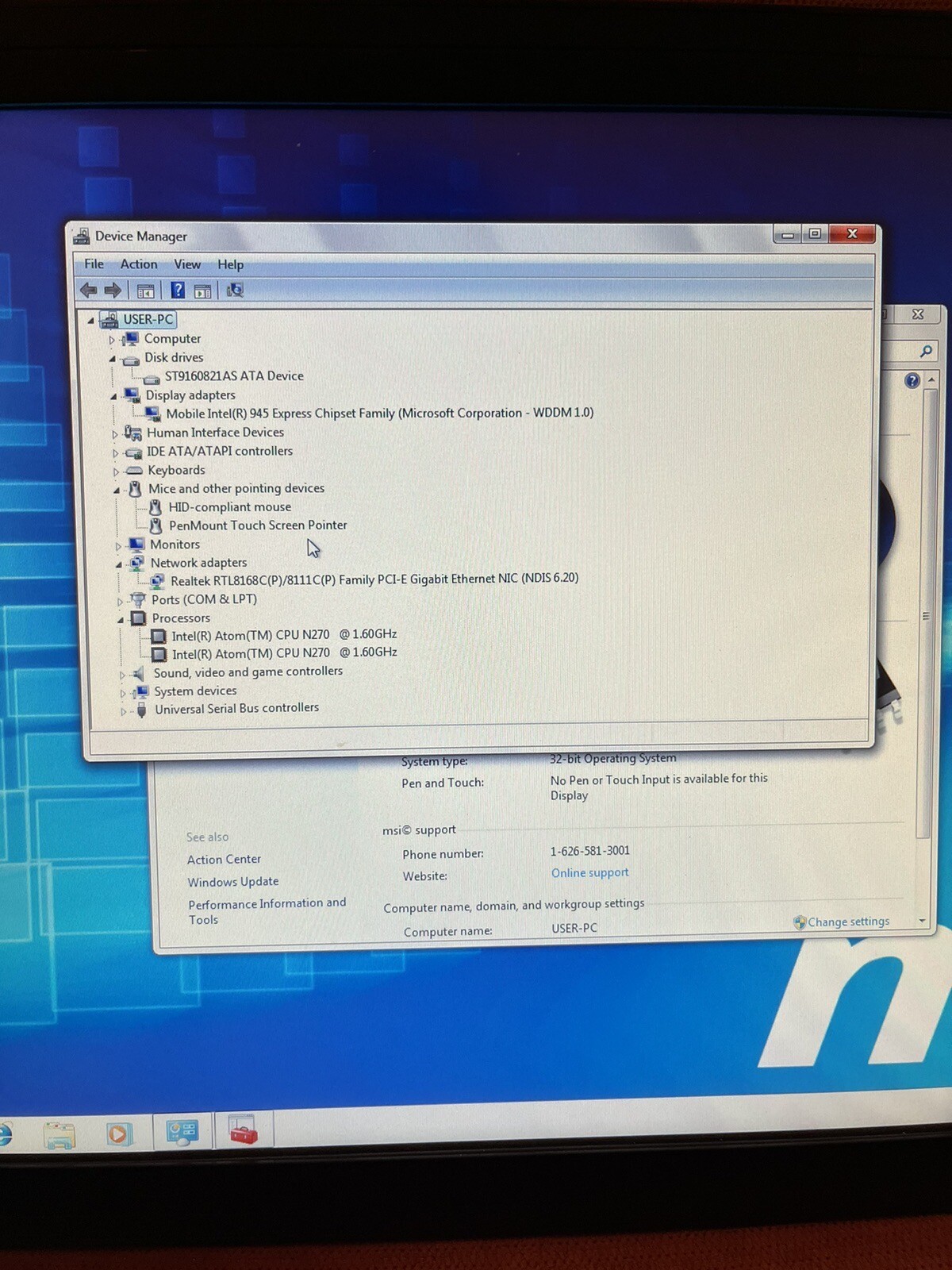Select the USER-PC computer icon
Image resolution: width=952 pixels, height=1270 pixels.
click(109, 320)
